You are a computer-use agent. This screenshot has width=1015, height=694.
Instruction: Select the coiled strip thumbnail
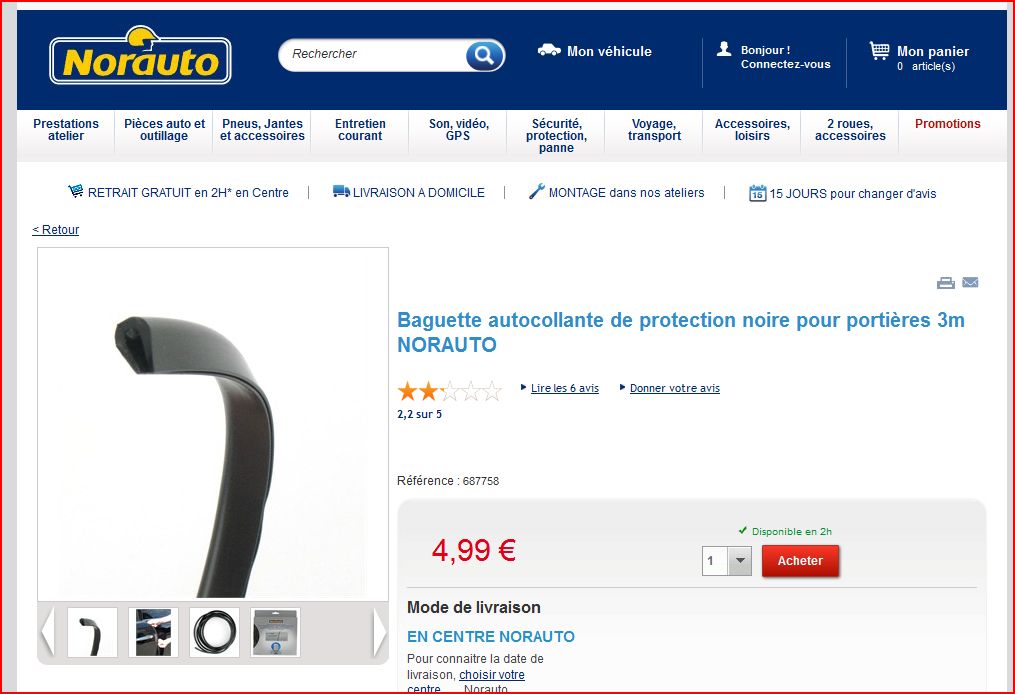[214, 632]
